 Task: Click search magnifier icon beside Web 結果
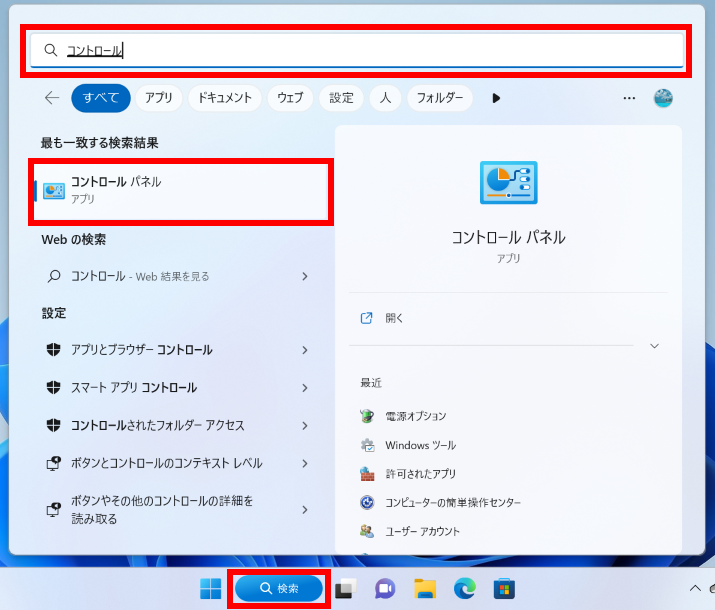54,276
